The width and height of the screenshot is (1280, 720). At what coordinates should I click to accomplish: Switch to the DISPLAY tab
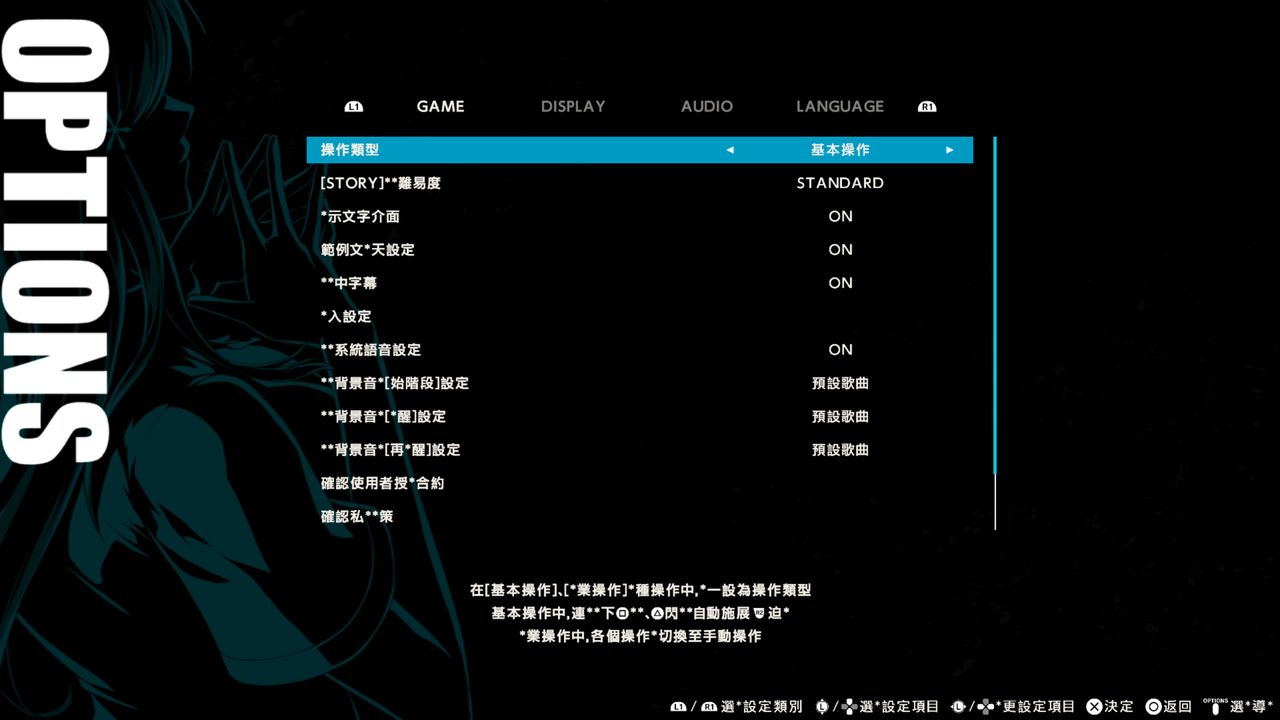pyautogui.click(x=573, y=106)
